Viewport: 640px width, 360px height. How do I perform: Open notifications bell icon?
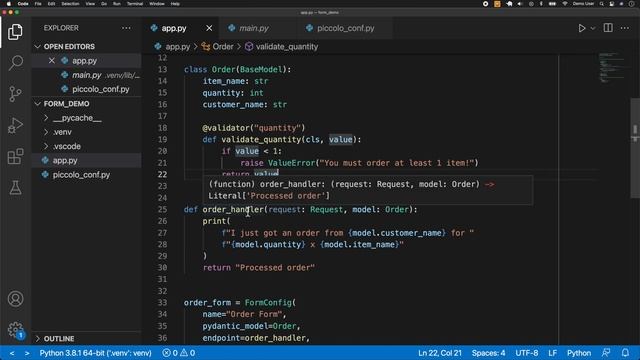click(625, 353)
